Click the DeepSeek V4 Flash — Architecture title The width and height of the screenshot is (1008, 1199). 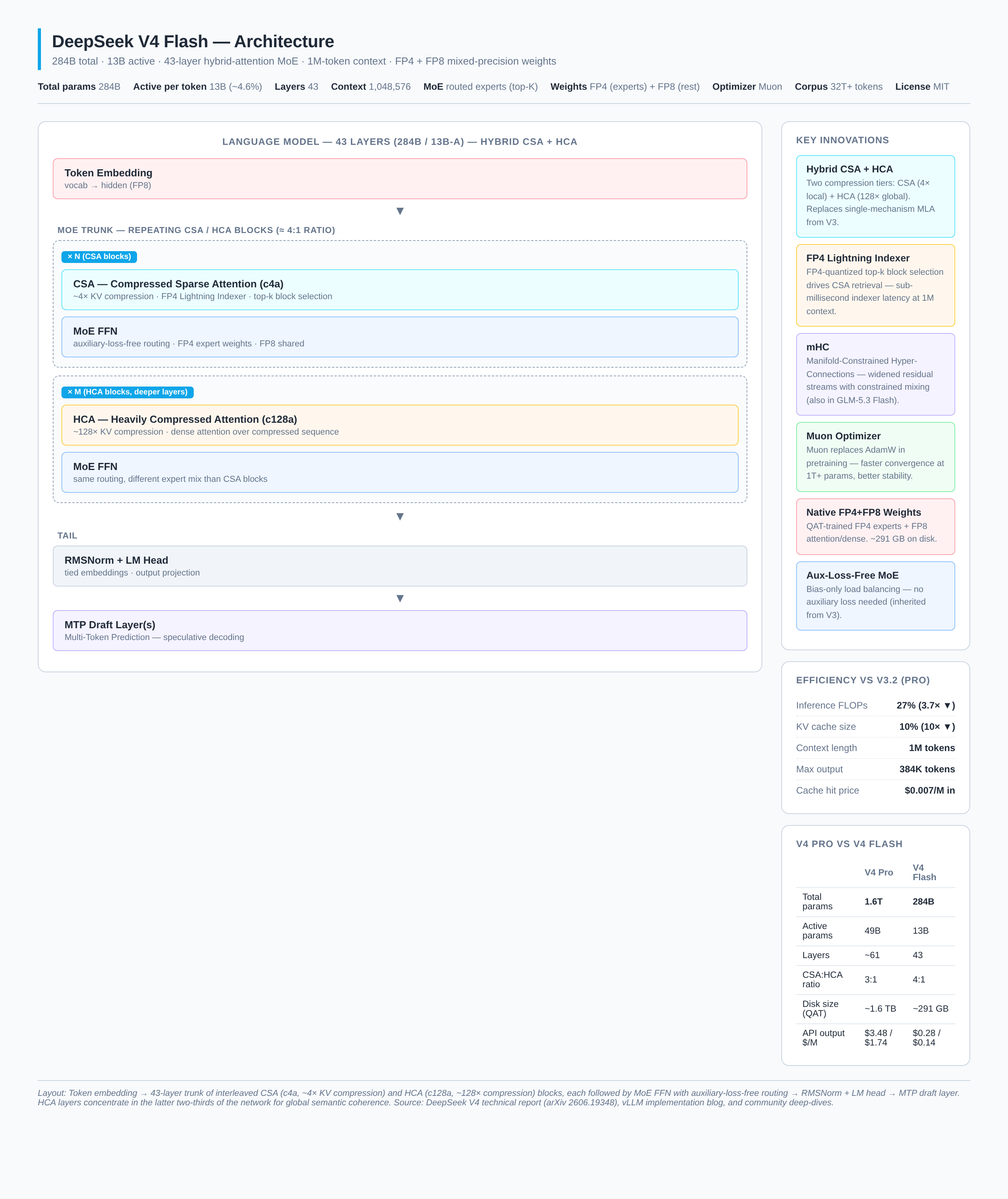pos(193,42)
